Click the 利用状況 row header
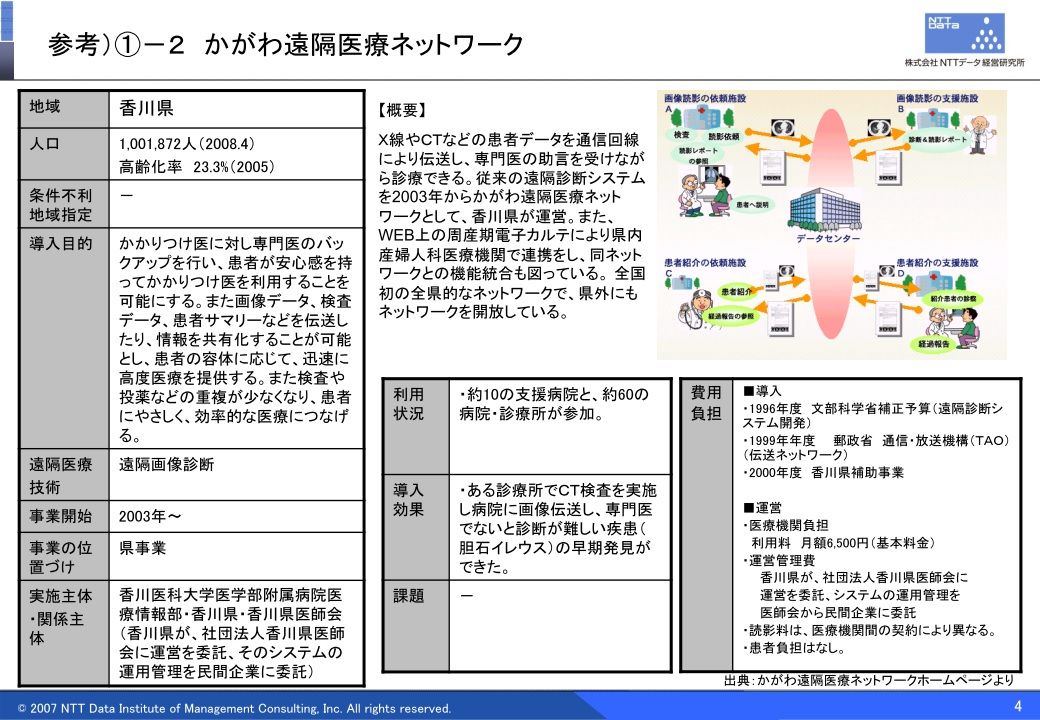 pos(416,426)
